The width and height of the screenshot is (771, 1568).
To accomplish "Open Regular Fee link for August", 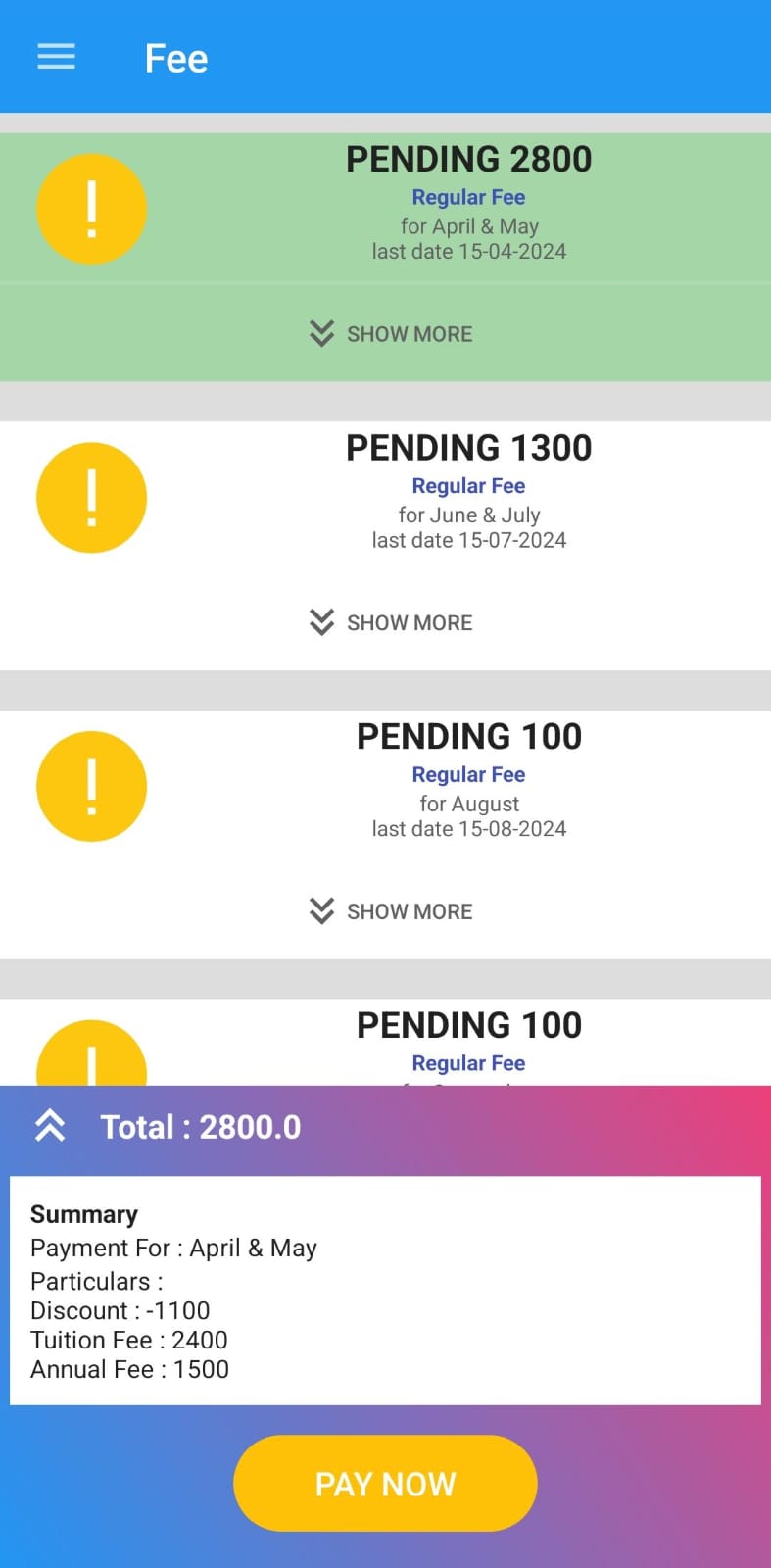I will click(x=468, y=774).
